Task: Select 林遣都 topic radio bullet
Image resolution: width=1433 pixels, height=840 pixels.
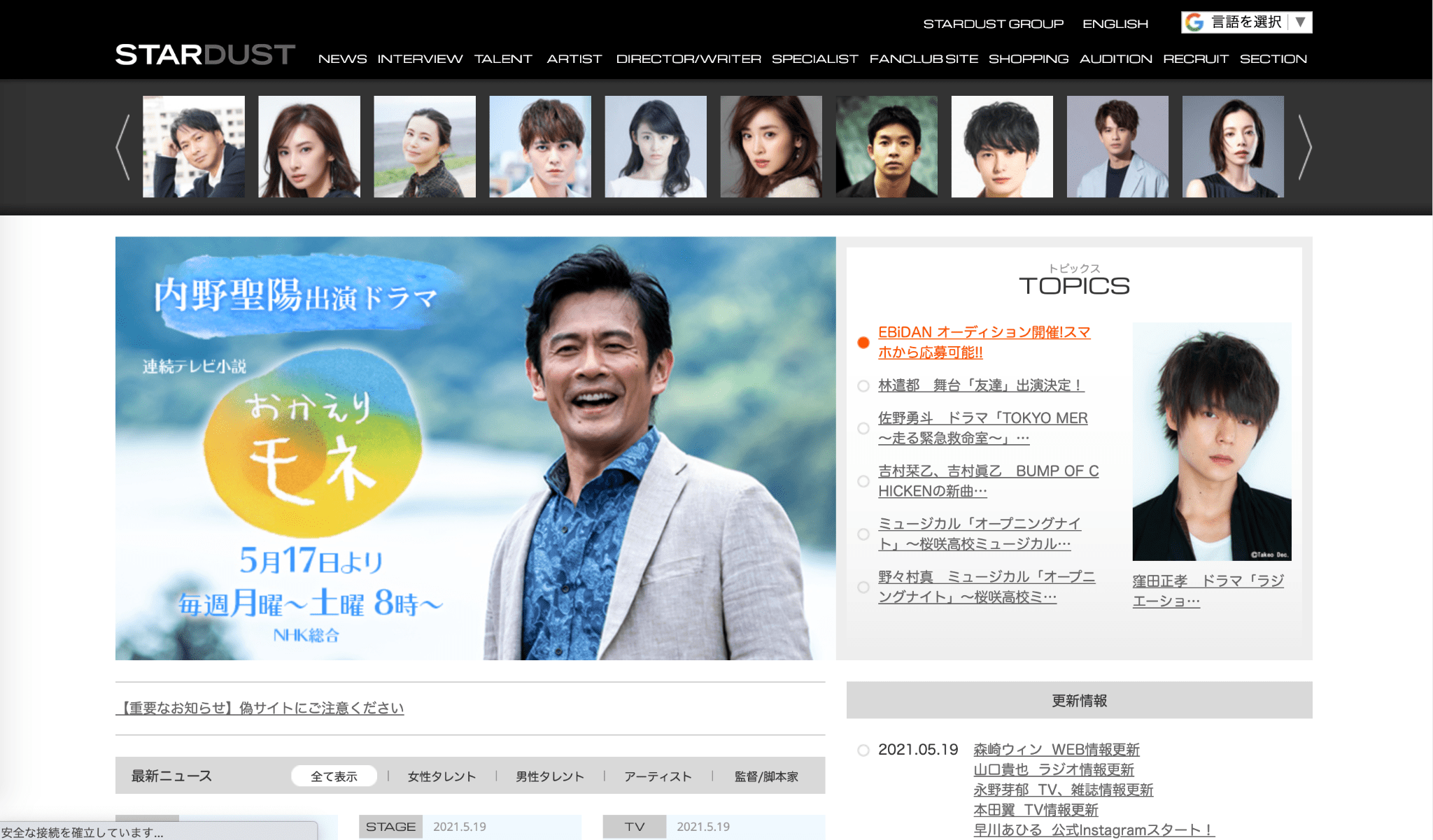Action: (x=863, y=386)
